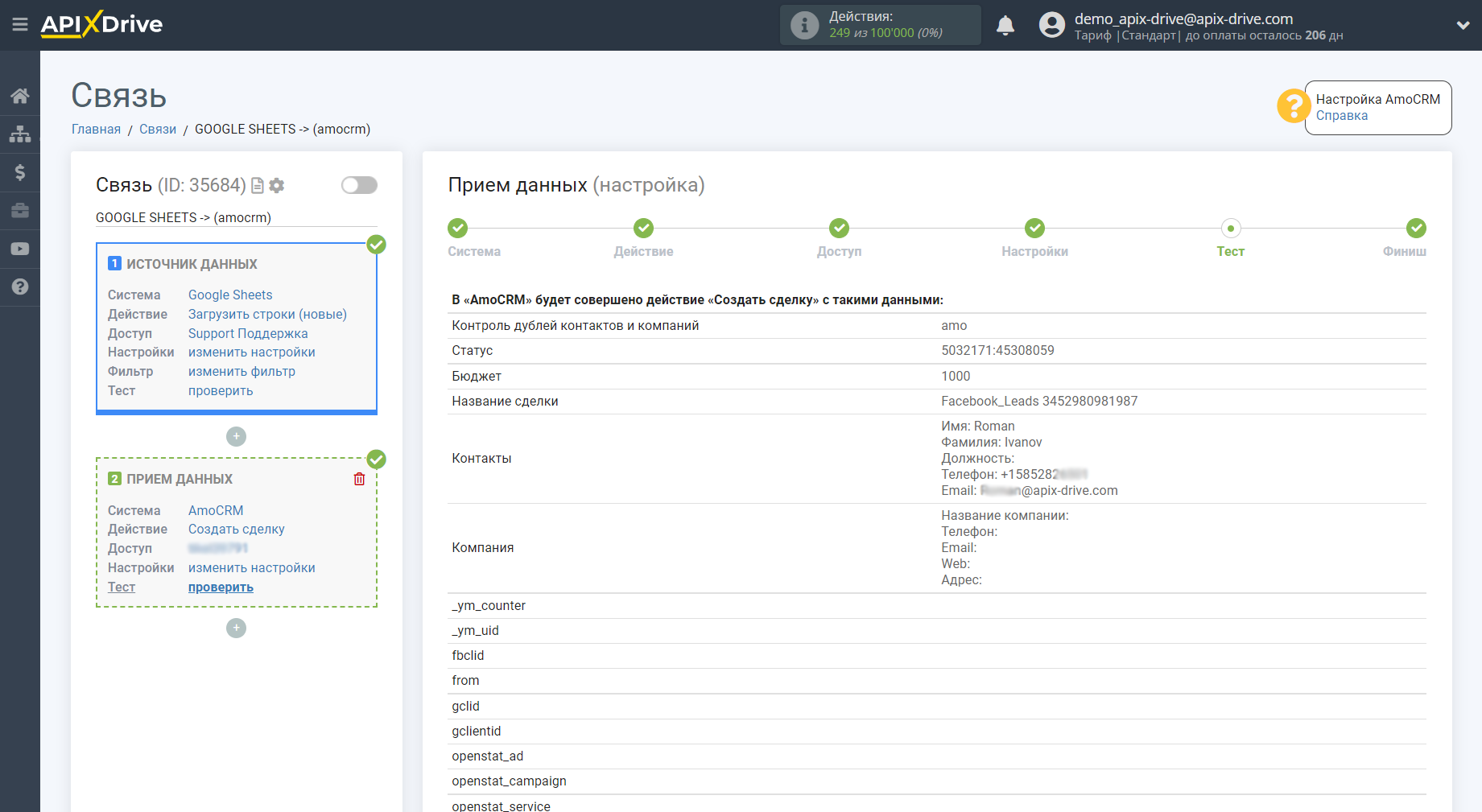Image resolution: width=1482 pixels, height=812 pixels.
Task: Open notifications bell
Action: click(1005, 26)
